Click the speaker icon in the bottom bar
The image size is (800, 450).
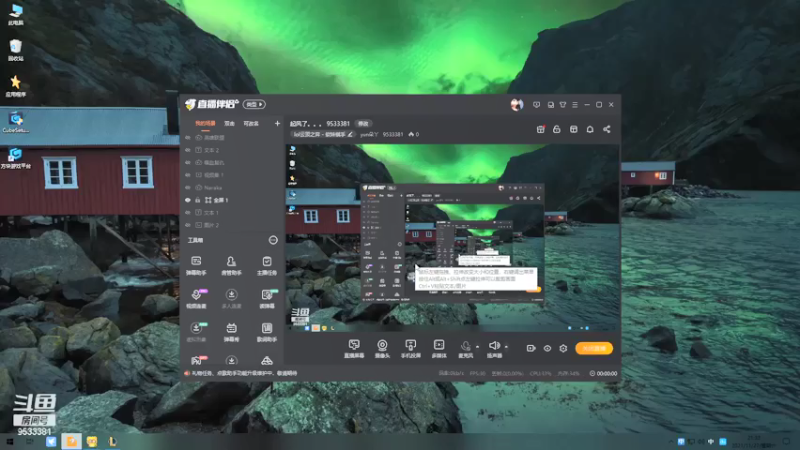tap(494, 346)
